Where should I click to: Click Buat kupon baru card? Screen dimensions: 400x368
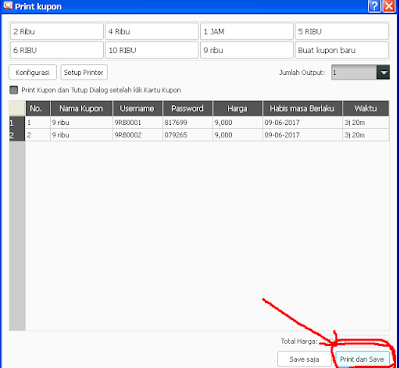pos(342,50)
